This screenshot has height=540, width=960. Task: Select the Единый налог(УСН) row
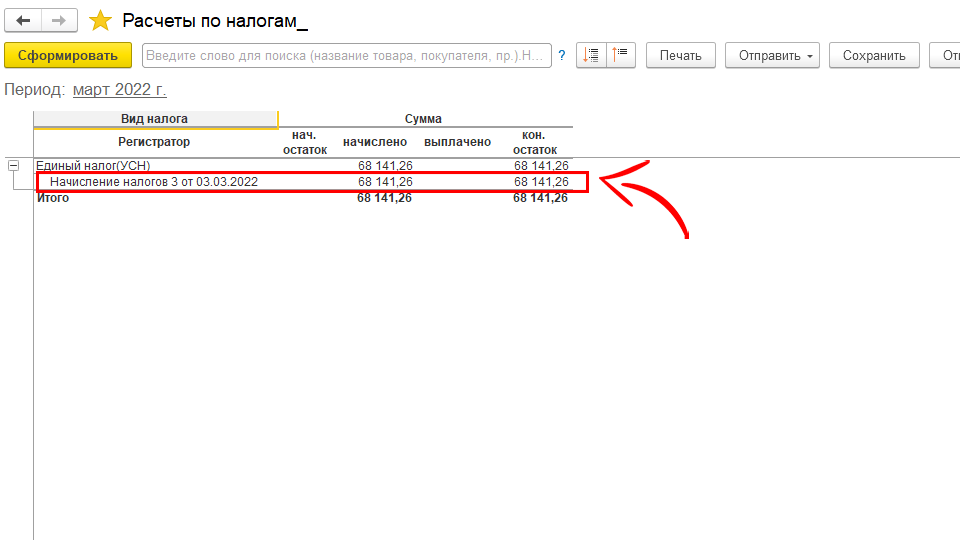click(x=93, y=166)
